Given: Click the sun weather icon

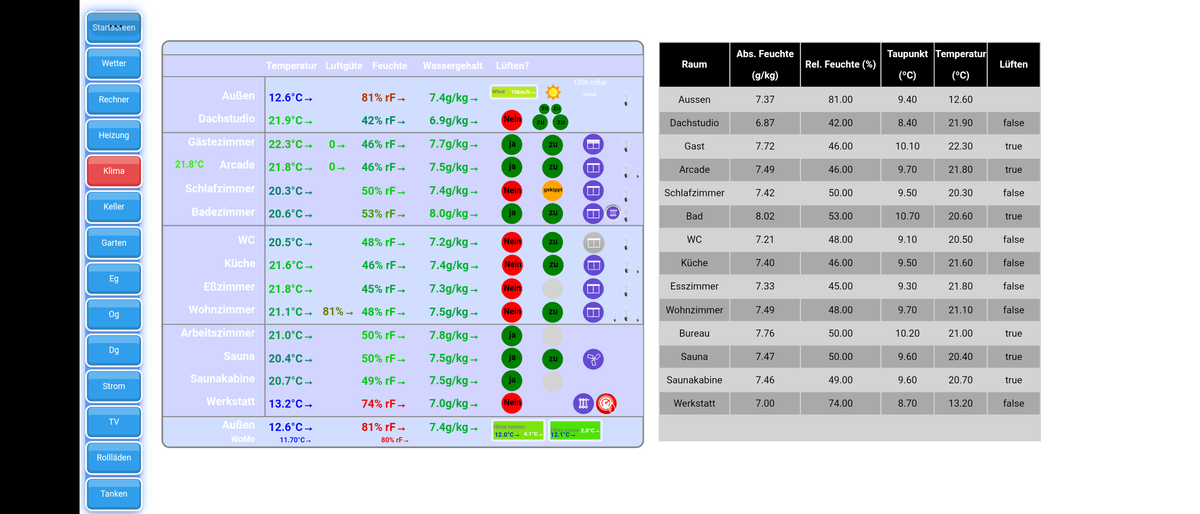Looking at the screenshot, I should coord(554,92).
